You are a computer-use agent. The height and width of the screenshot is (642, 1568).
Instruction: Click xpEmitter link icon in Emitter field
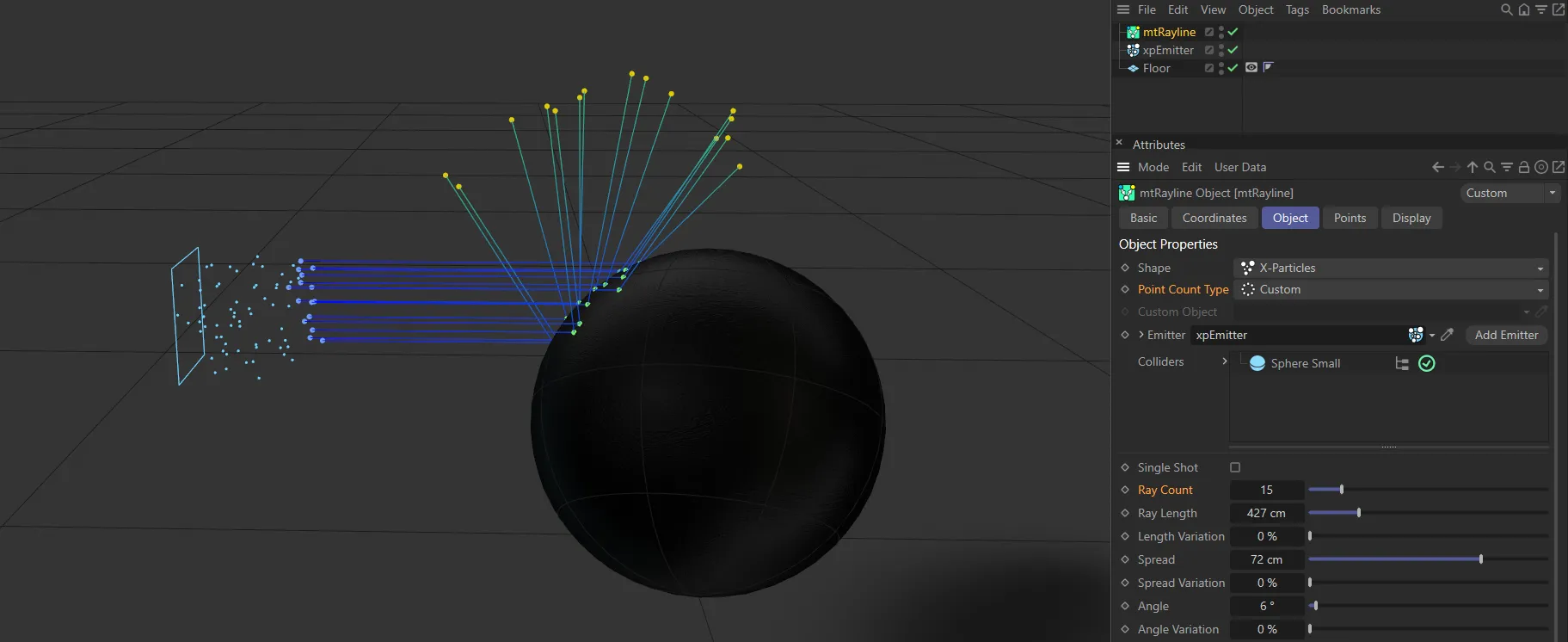click(x=1416, y=335)
